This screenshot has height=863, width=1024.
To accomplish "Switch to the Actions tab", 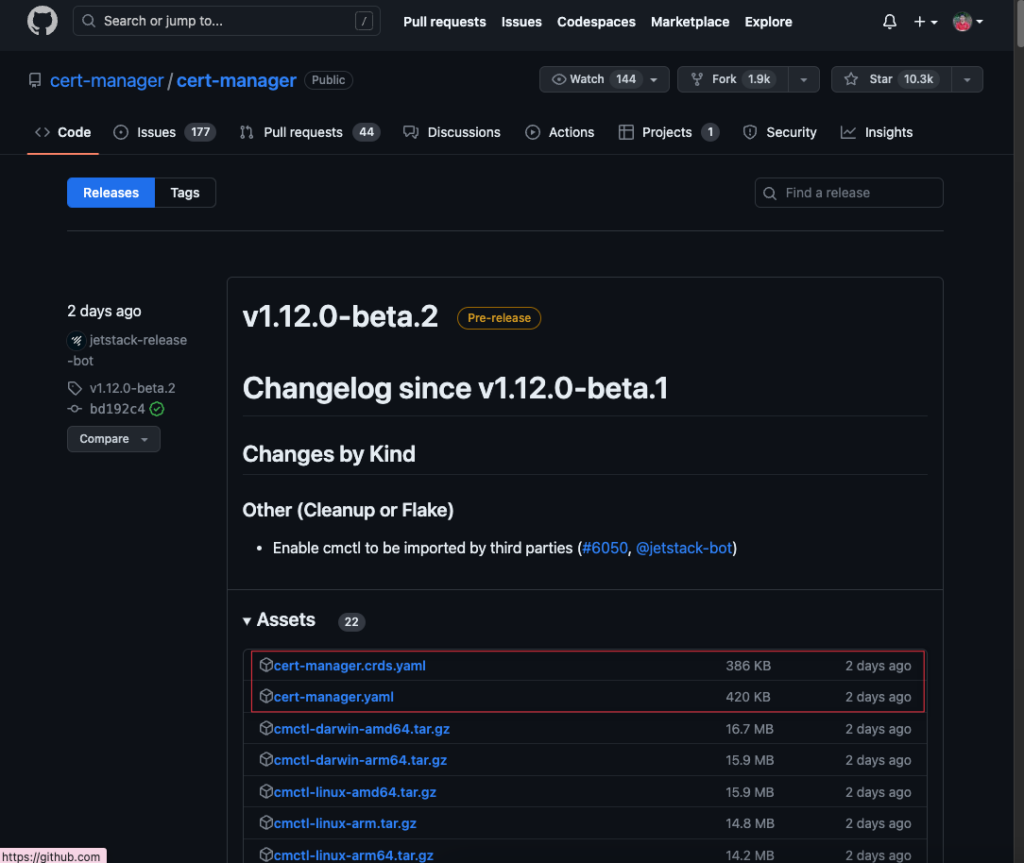I will [x=560, y=132].
